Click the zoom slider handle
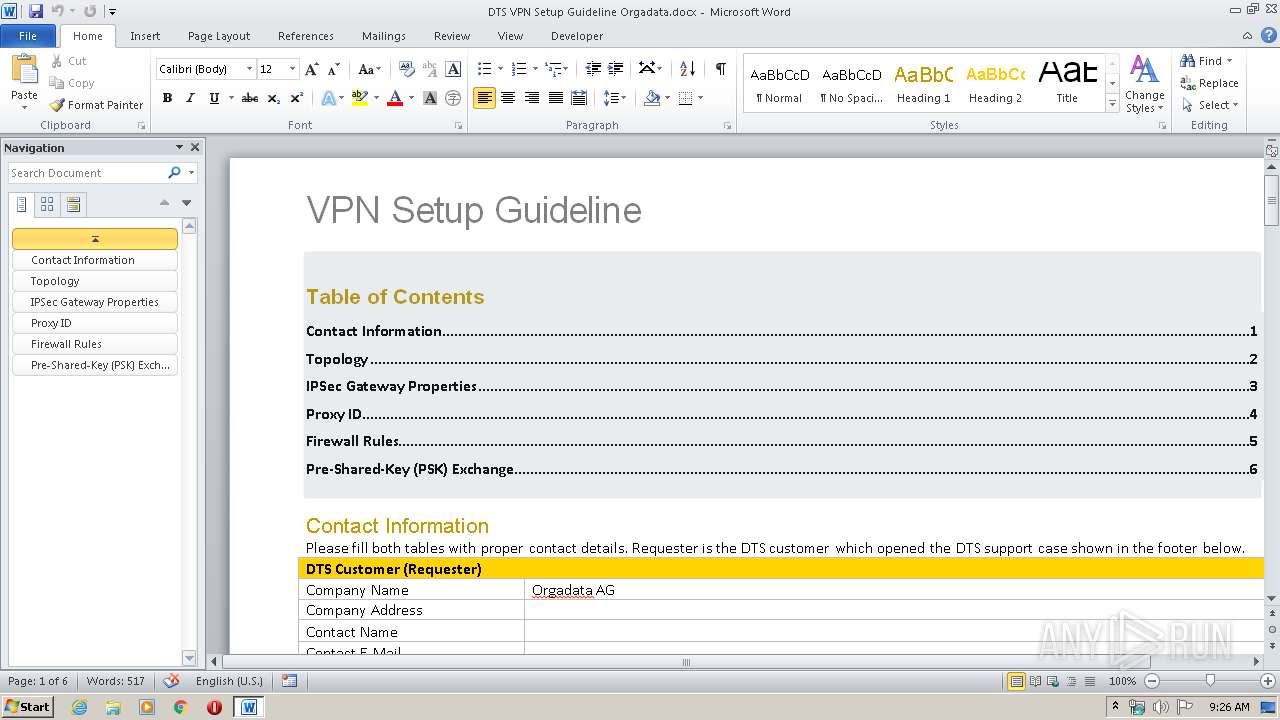The image size is (1280, 720). tap(1210, 681)
